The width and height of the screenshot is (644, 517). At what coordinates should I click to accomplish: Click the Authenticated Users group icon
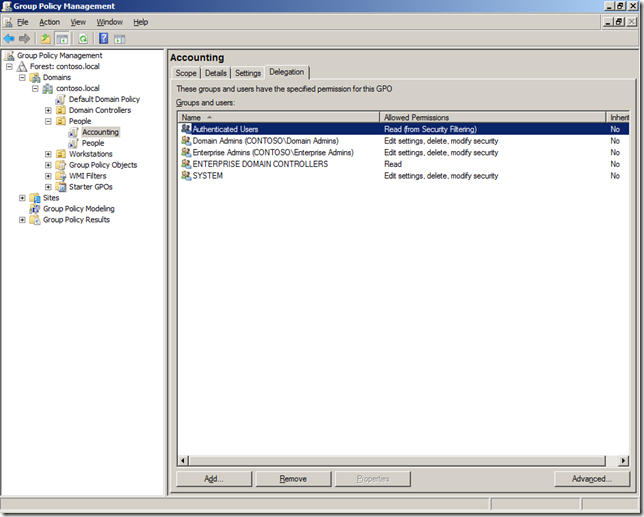pos(186,129)
